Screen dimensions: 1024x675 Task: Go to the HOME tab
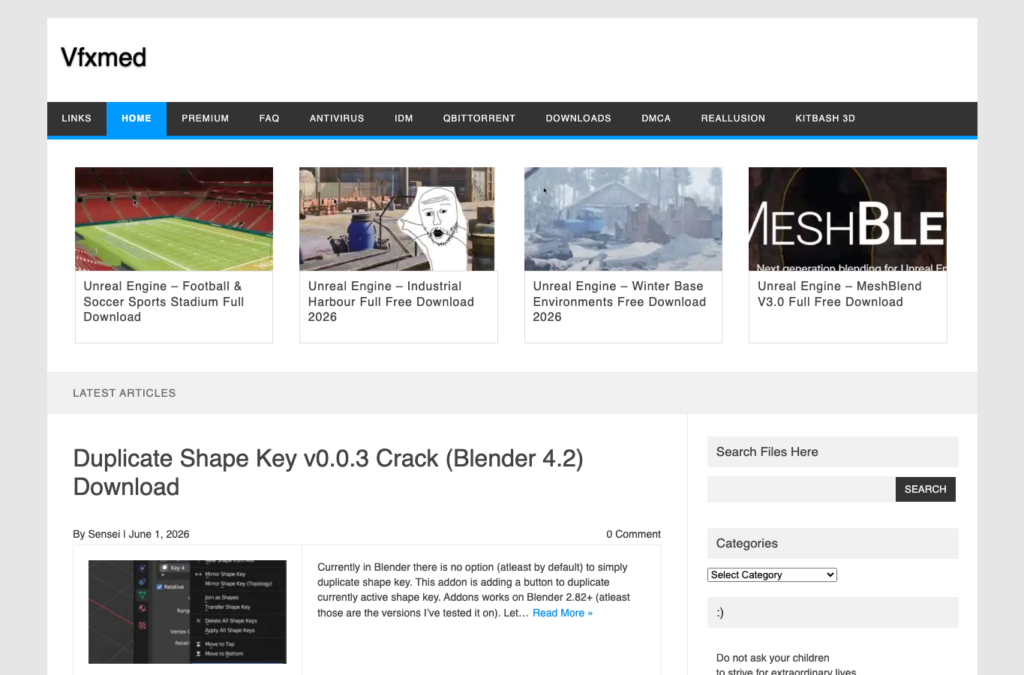click(x=136, y=118)
